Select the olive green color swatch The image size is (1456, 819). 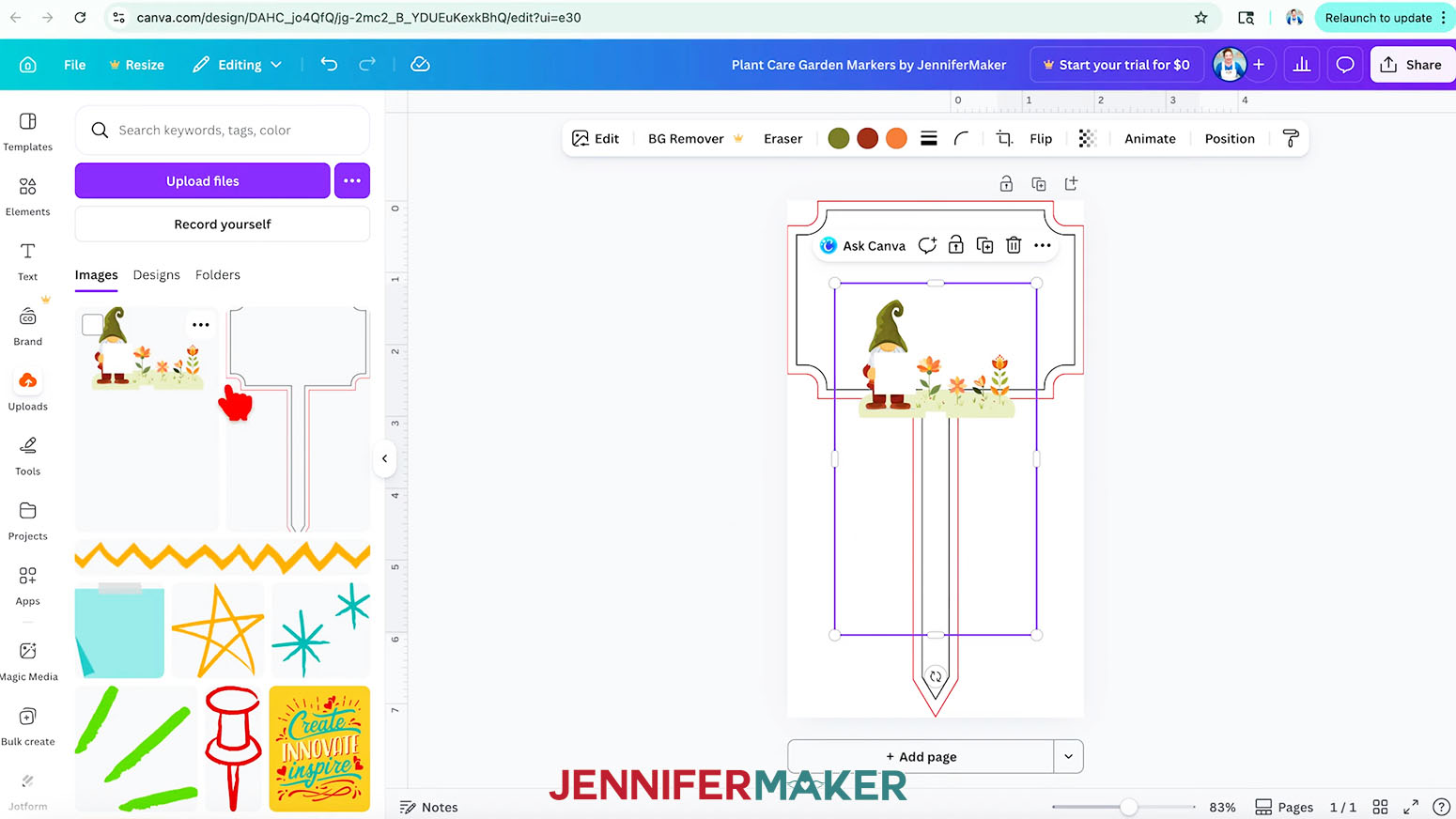click(839, 138)
